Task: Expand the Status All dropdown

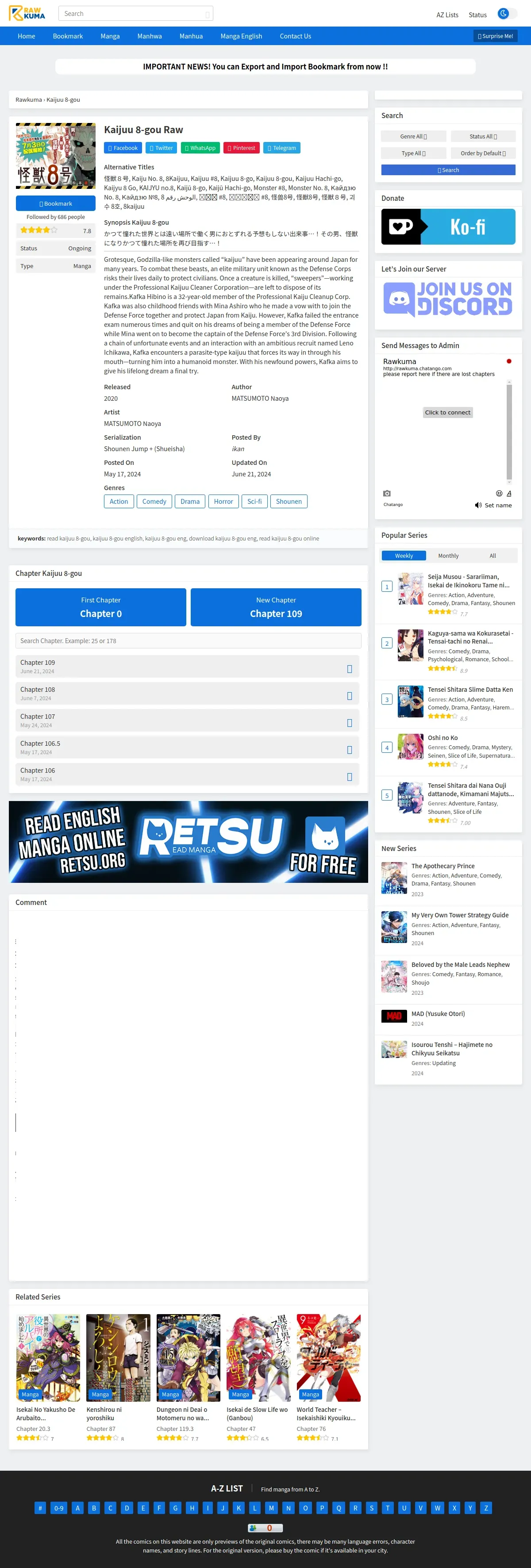Action: point(483,136)
